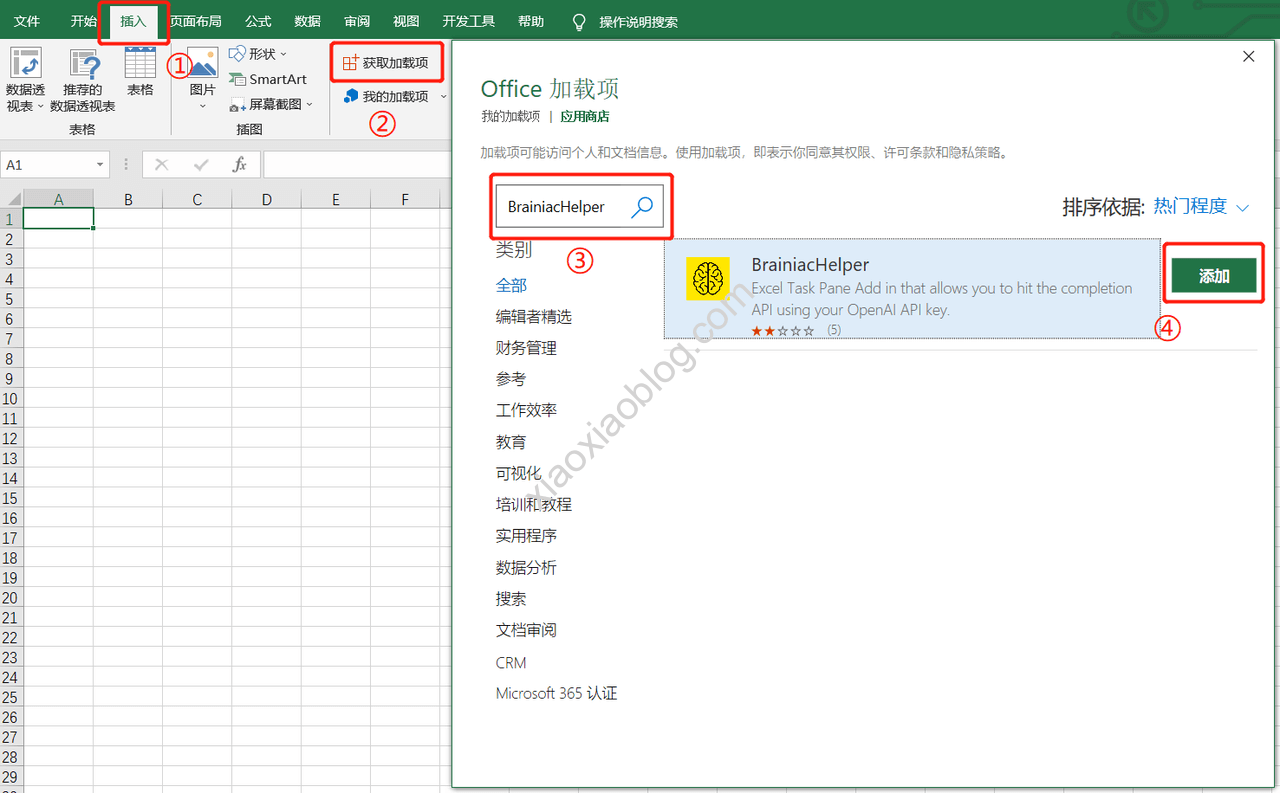The height and width of the screenshot is (793, 1280).
Task: Switch to the Formulas (公式) tab
Action: (258, 21)
